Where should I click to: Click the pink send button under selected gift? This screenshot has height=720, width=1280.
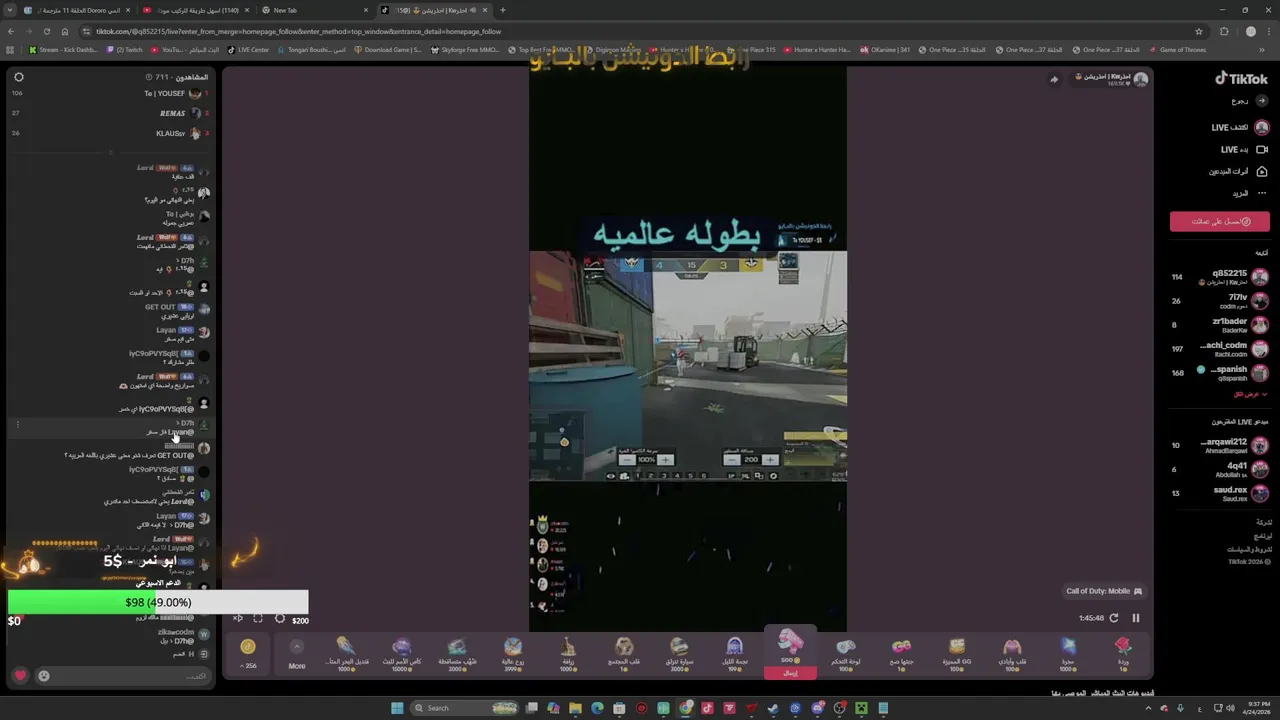click(x=790, y=673)
